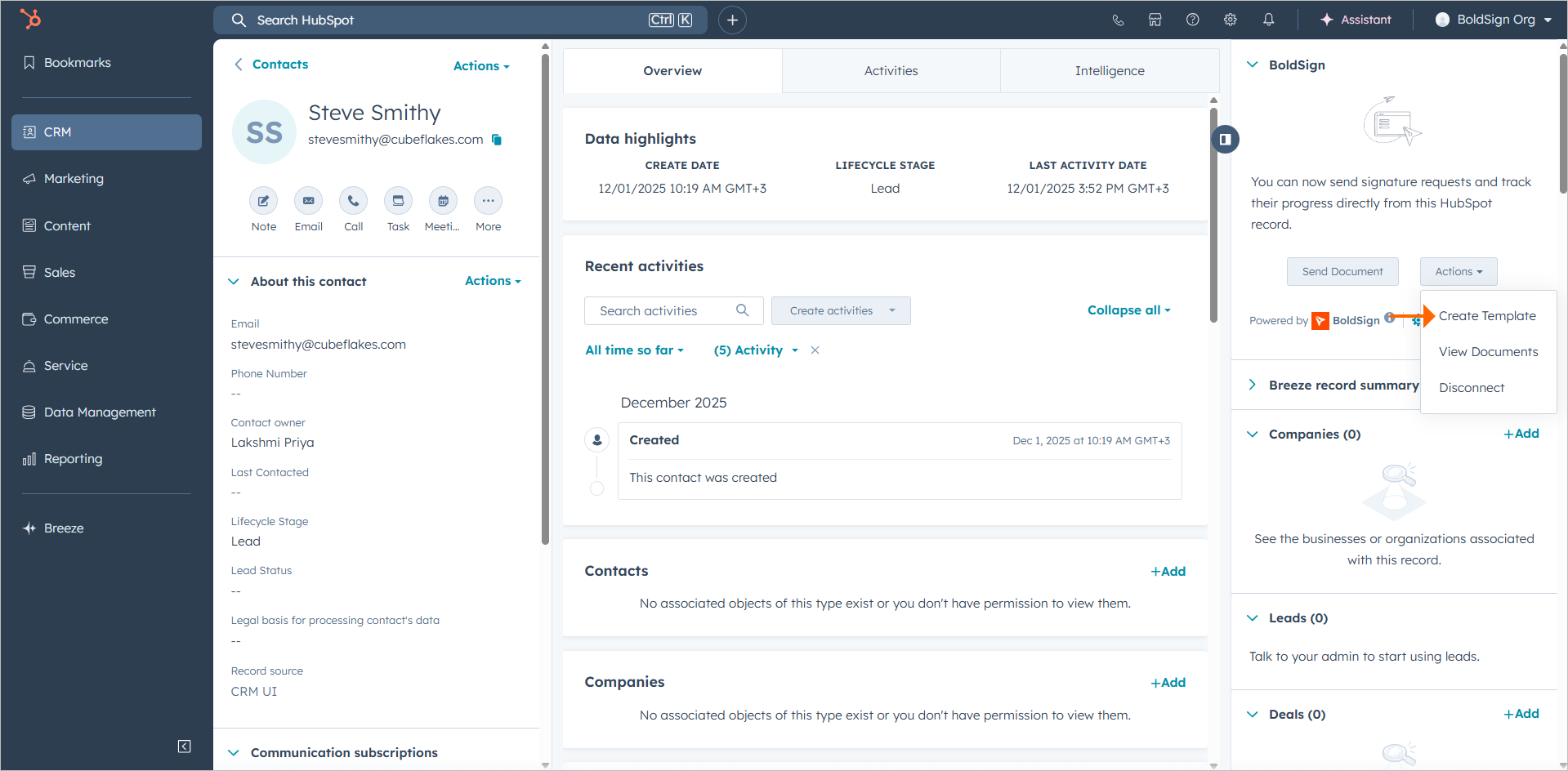This screenshot has width=1568, height=771.
Task: Open the Create activities dropdown
Action: point(841,311)
